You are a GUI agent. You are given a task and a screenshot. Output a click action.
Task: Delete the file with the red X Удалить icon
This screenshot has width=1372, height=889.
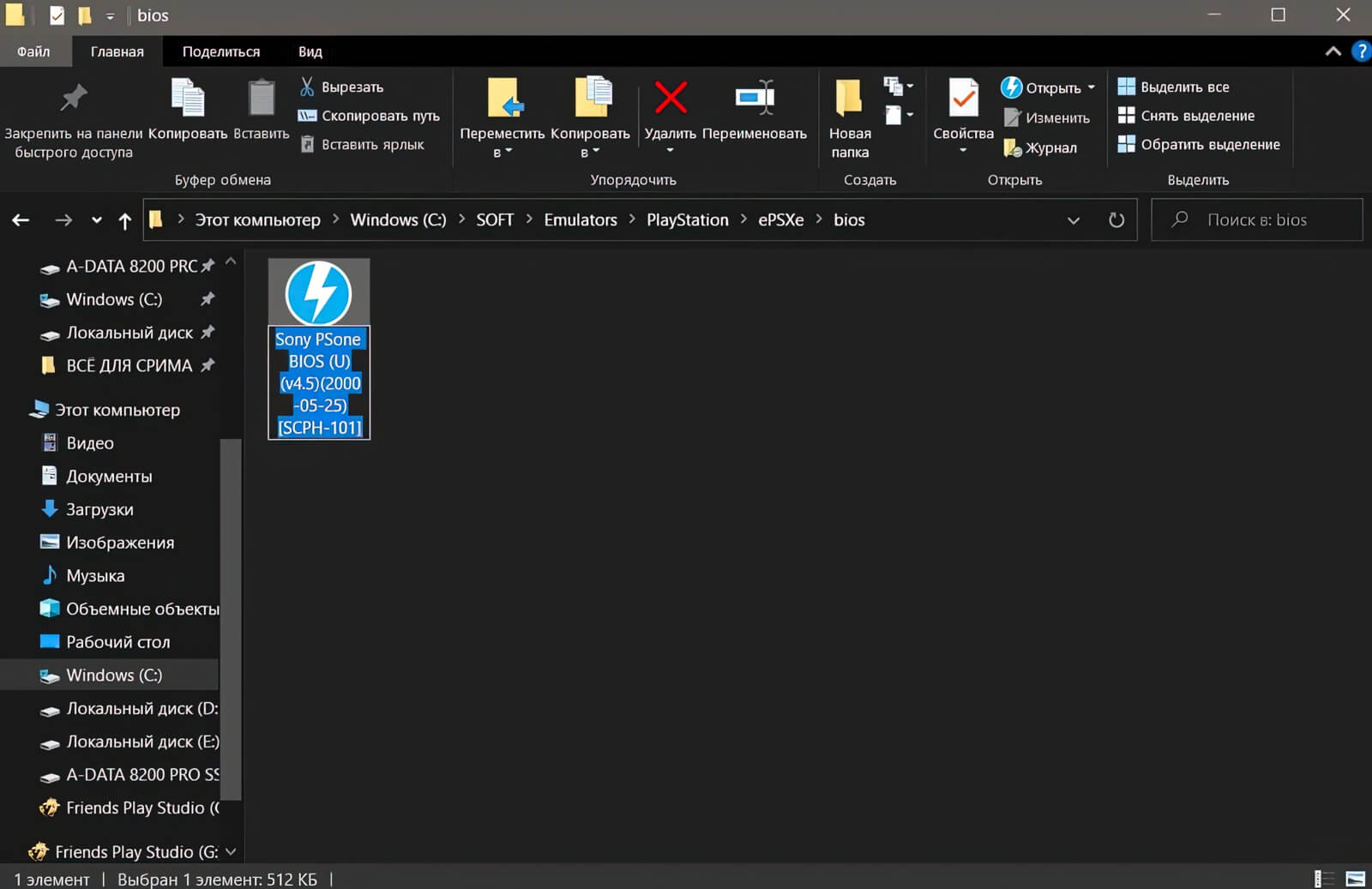coord(671,99)
